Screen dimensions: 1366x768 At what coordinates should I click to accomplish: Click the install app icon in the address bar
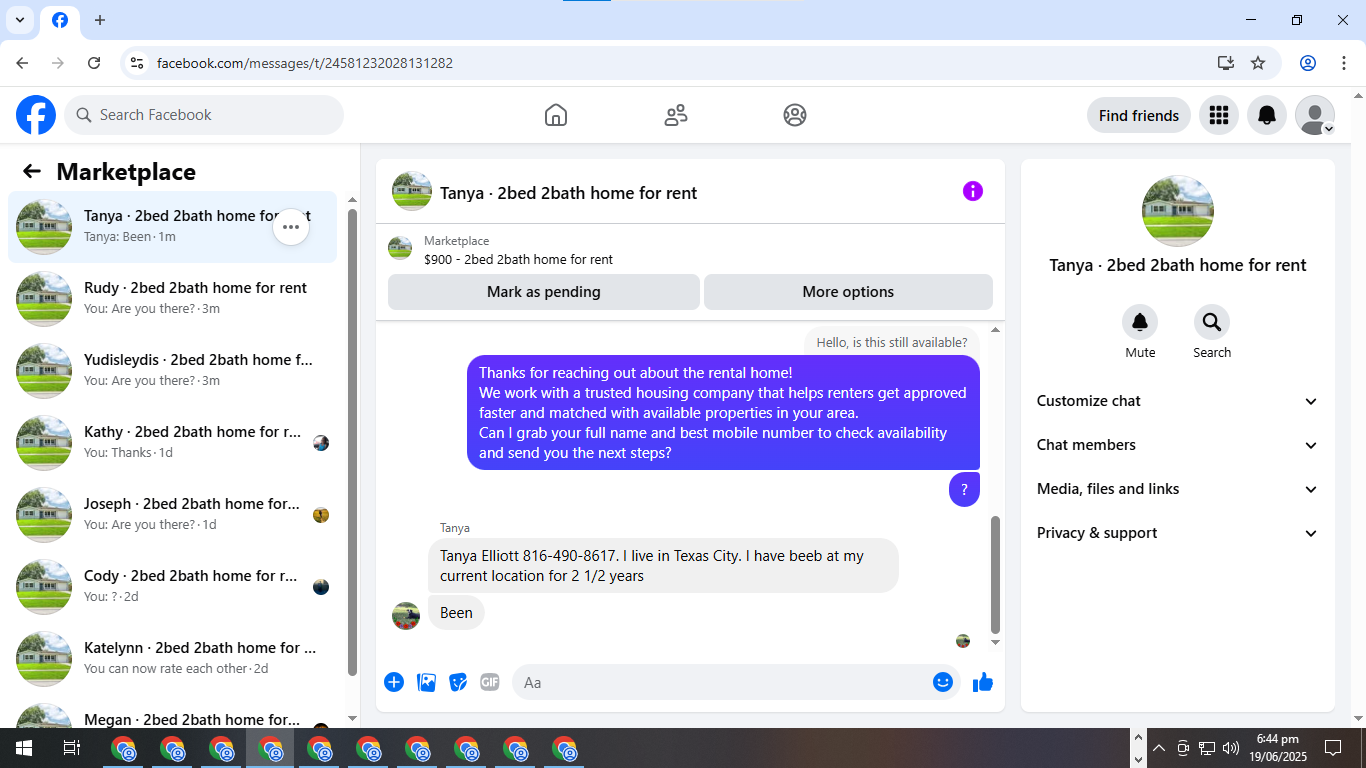coord(1226,63)
